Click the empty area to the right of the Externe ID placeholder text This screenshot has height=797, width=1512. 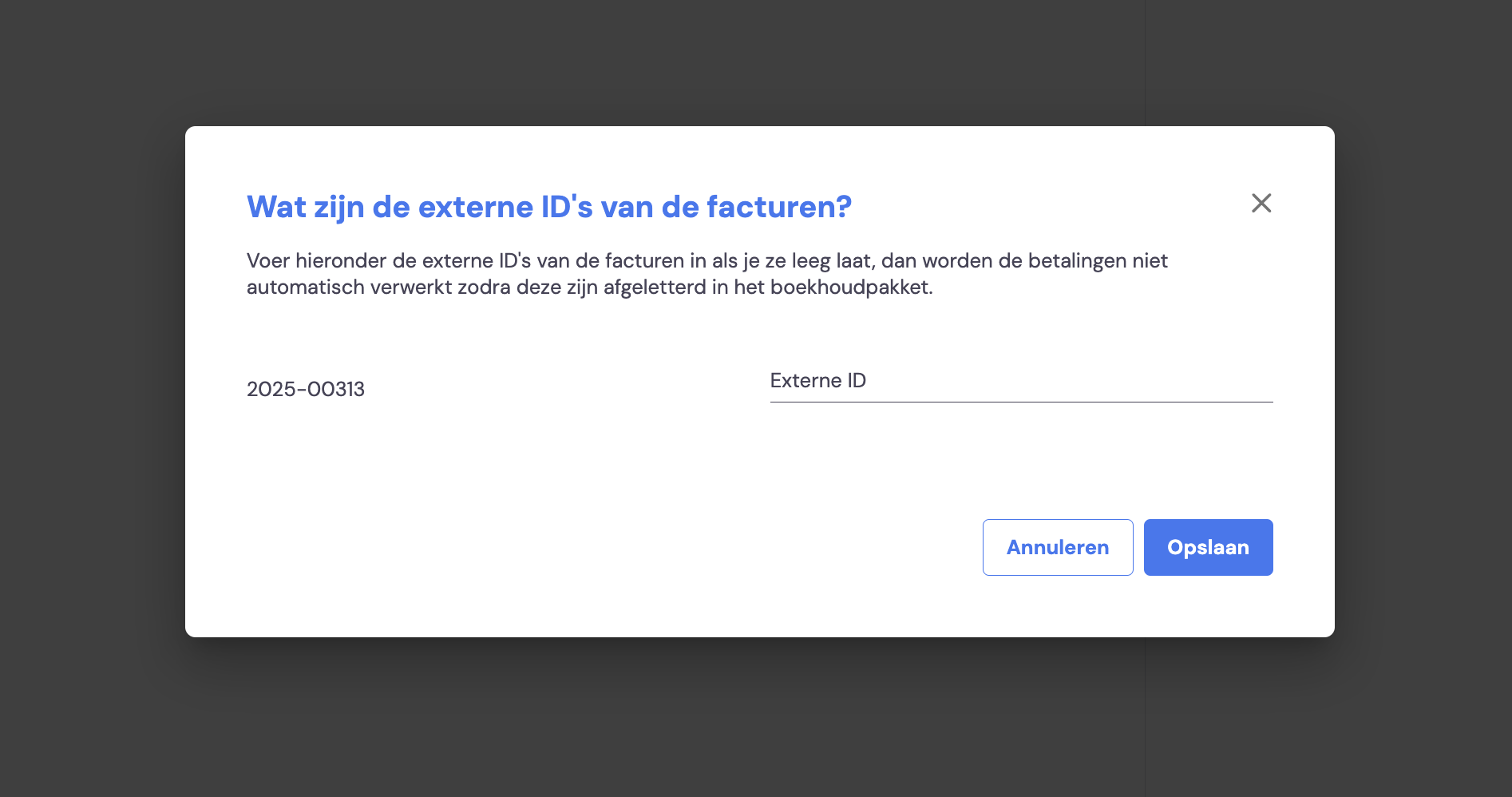click(1070, 380)
